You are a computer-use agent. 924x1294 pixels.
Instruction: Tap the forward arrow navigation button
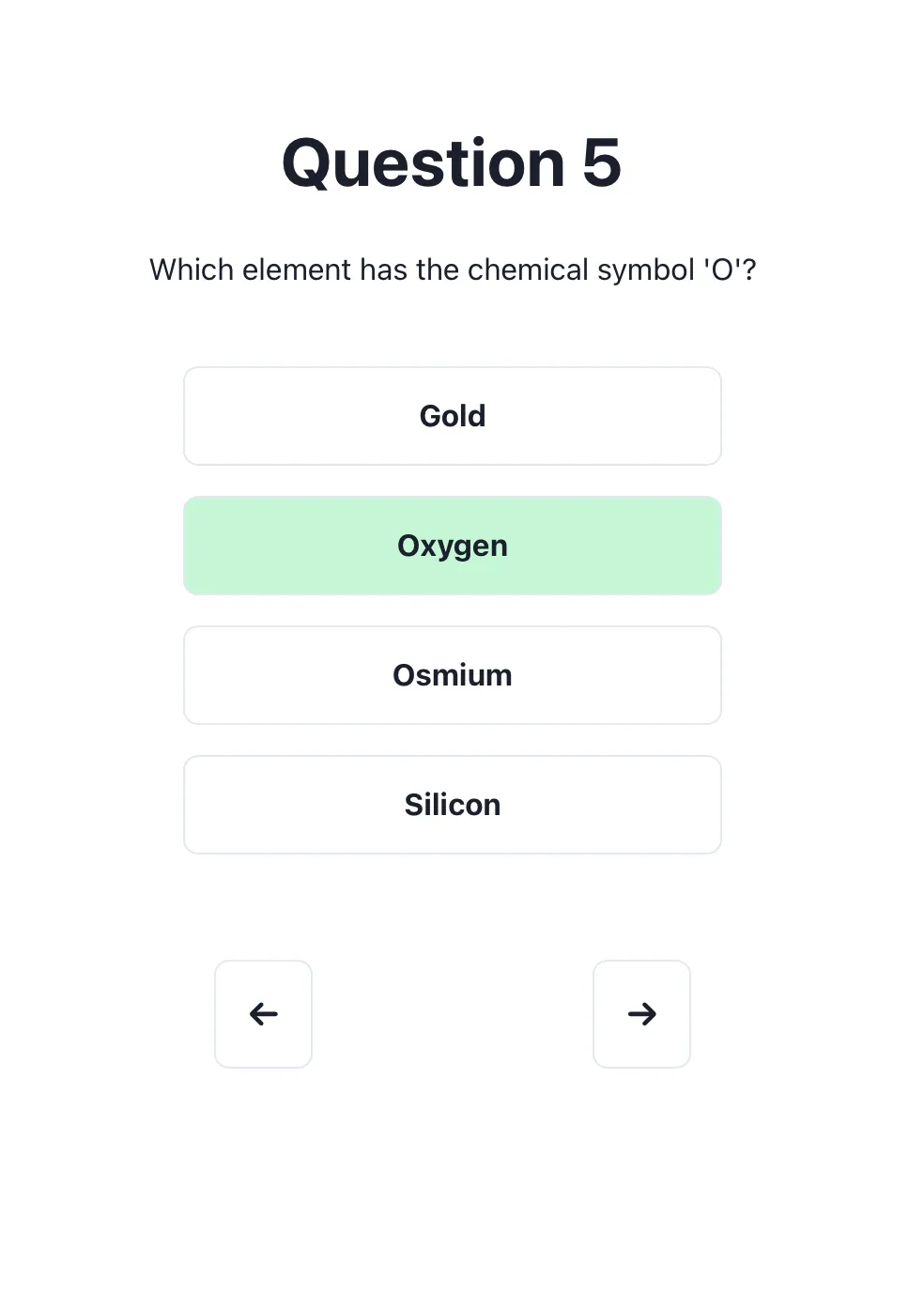click(641, 1014)
